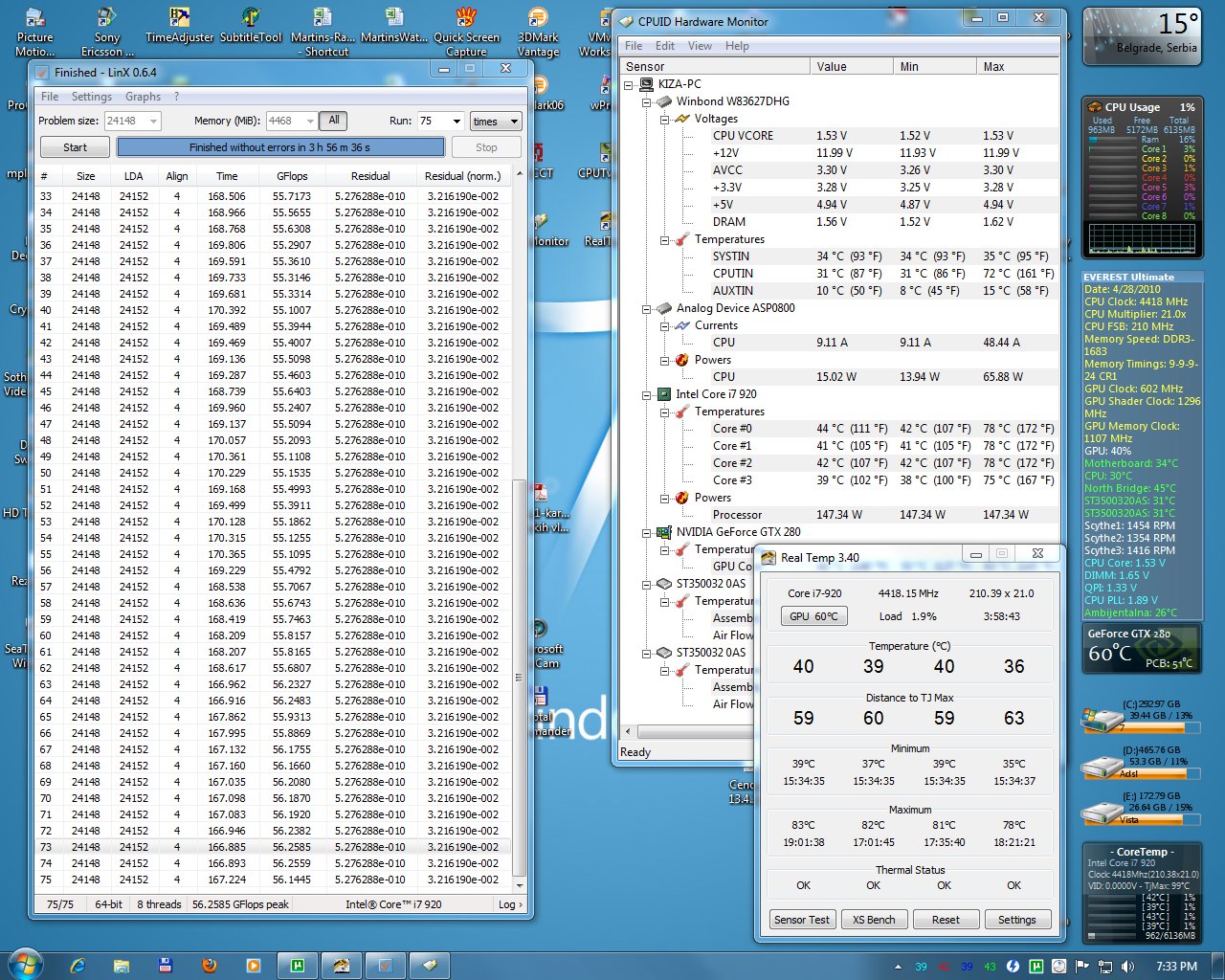Open the Settings menu in LinX

pyautogui.click(x=92, y=97)
